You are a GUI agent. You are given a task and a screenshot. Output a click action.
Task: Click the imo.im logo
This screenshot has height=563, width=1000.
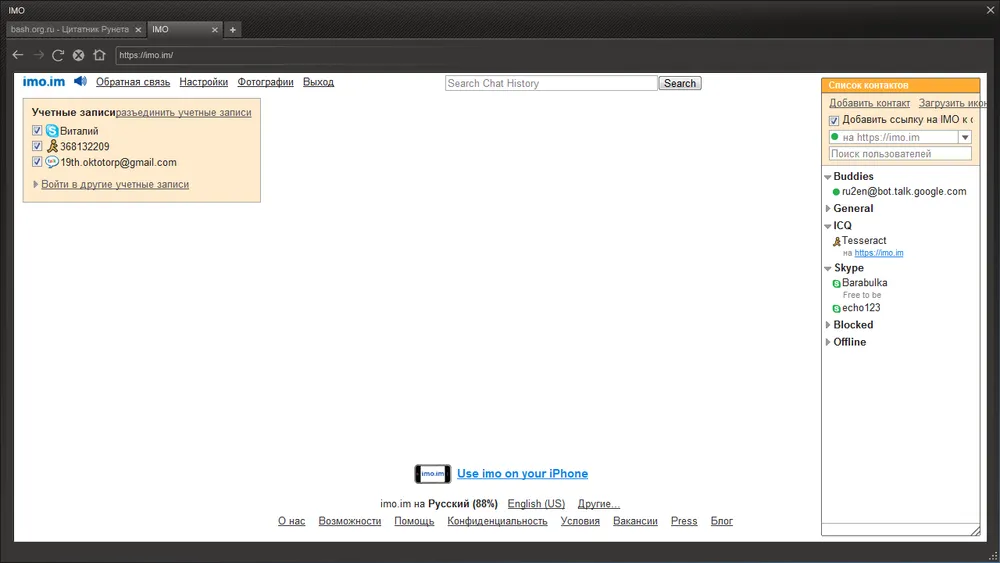pos(43,82)
